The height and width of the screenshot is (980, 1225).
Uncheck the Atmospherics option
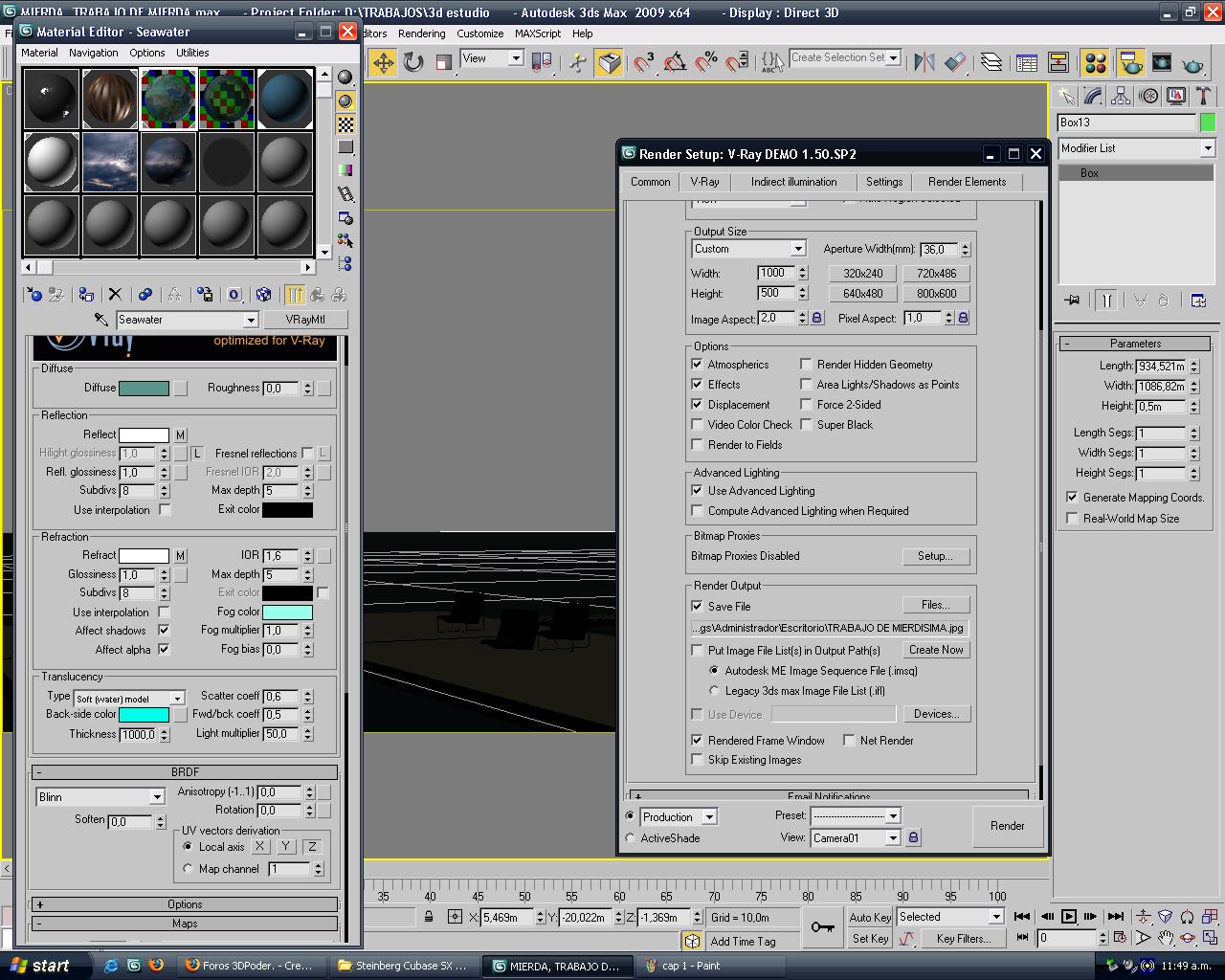click(x=697, y=365)
